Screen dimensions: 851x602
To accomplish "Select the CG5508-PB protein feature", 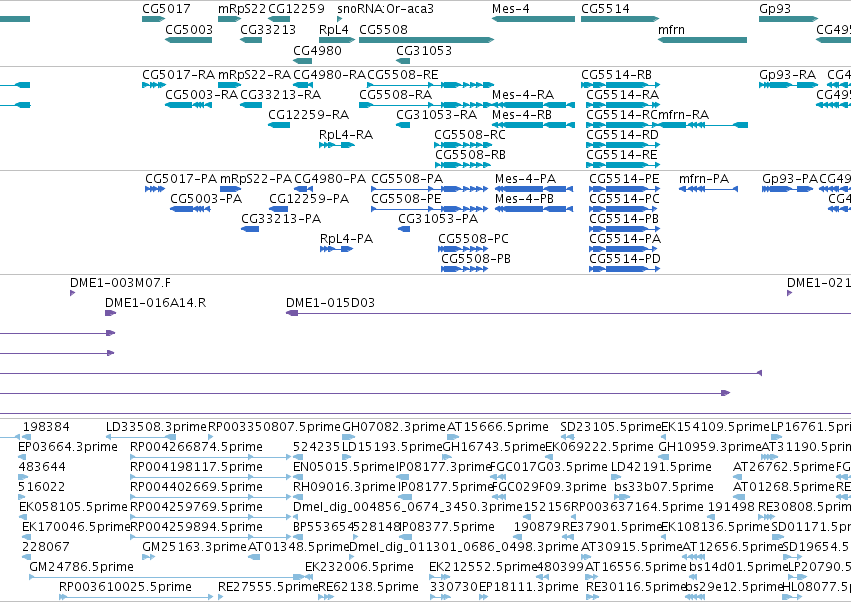I will [x=464, y=269].
